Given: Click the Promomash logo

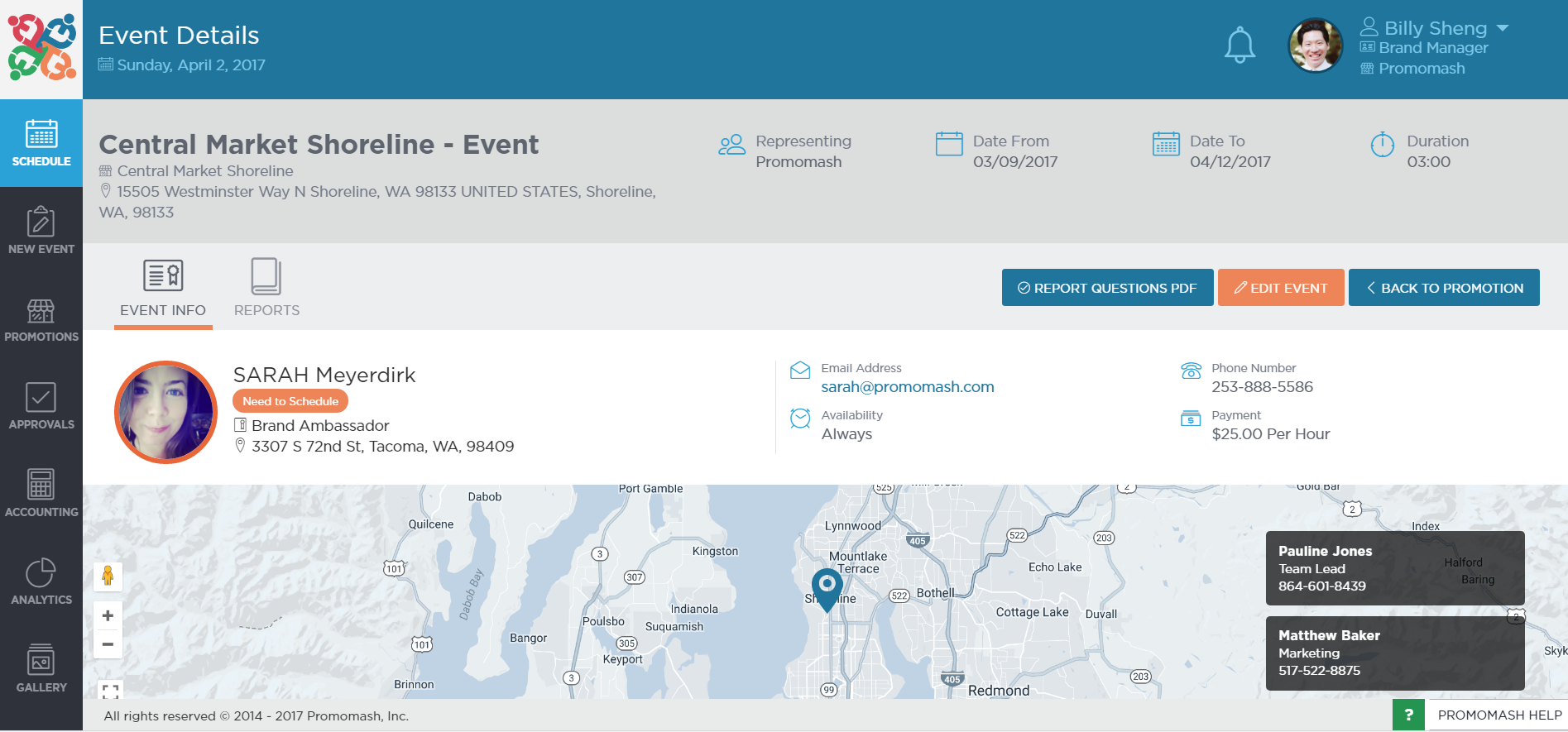Looking at the screenshot, I should [41, 47].
